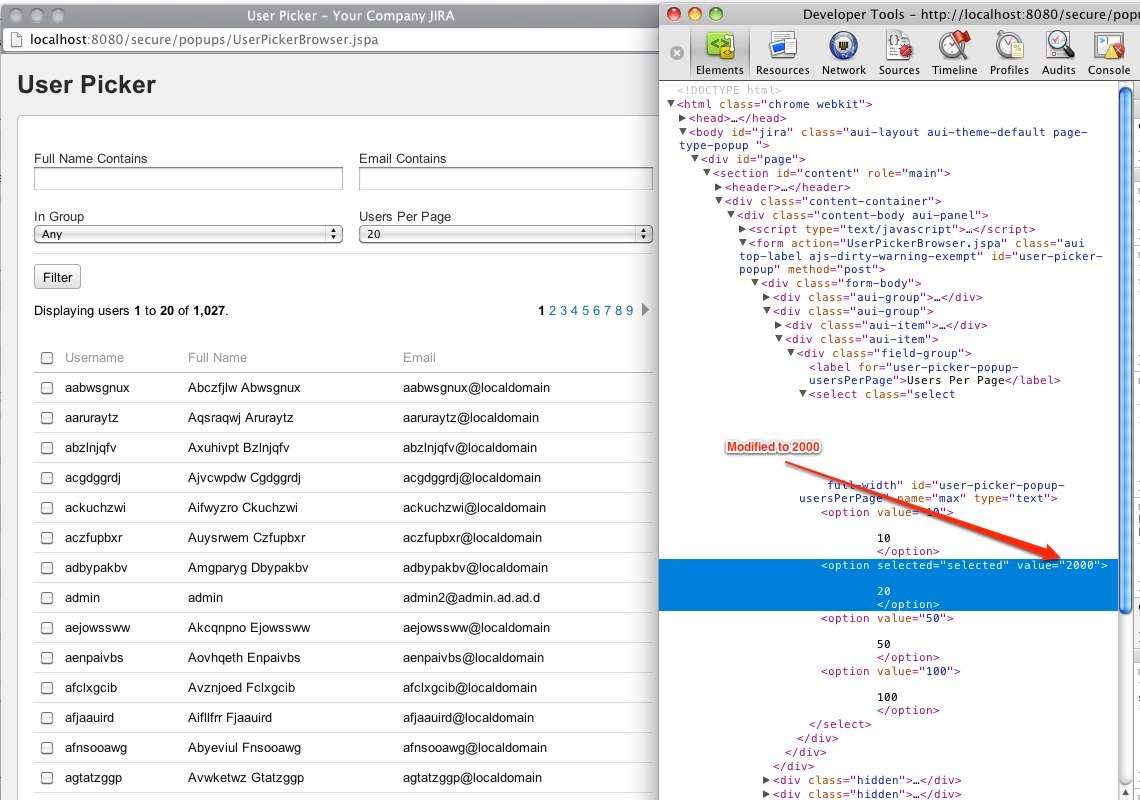Go to page 7 of user results
The width and height of the screenshot is (1140, 800).
tap(608, 311)
